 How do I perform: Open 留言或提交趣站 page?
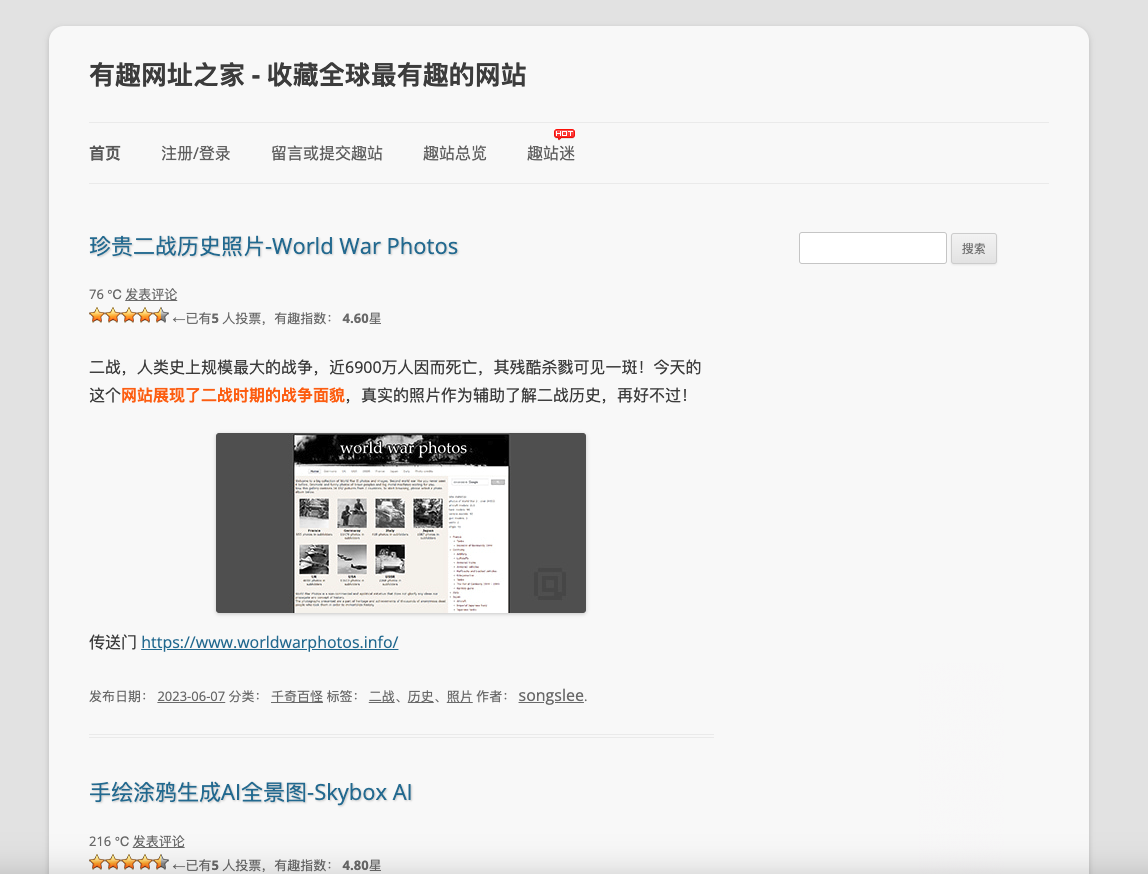(x=327, y=153)
